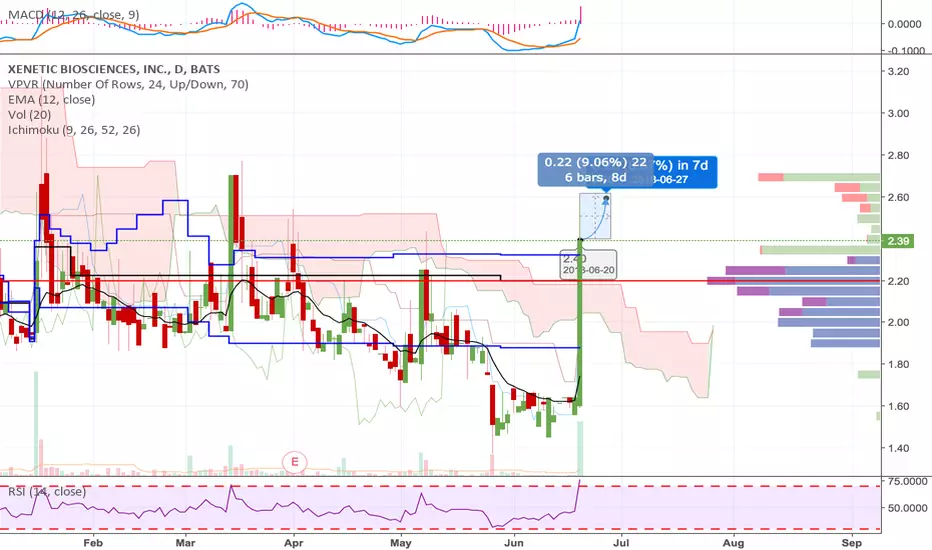Select the longest volume profile bar at 2.20
Viewport: 932px width, 550px height.
[794, 281]
